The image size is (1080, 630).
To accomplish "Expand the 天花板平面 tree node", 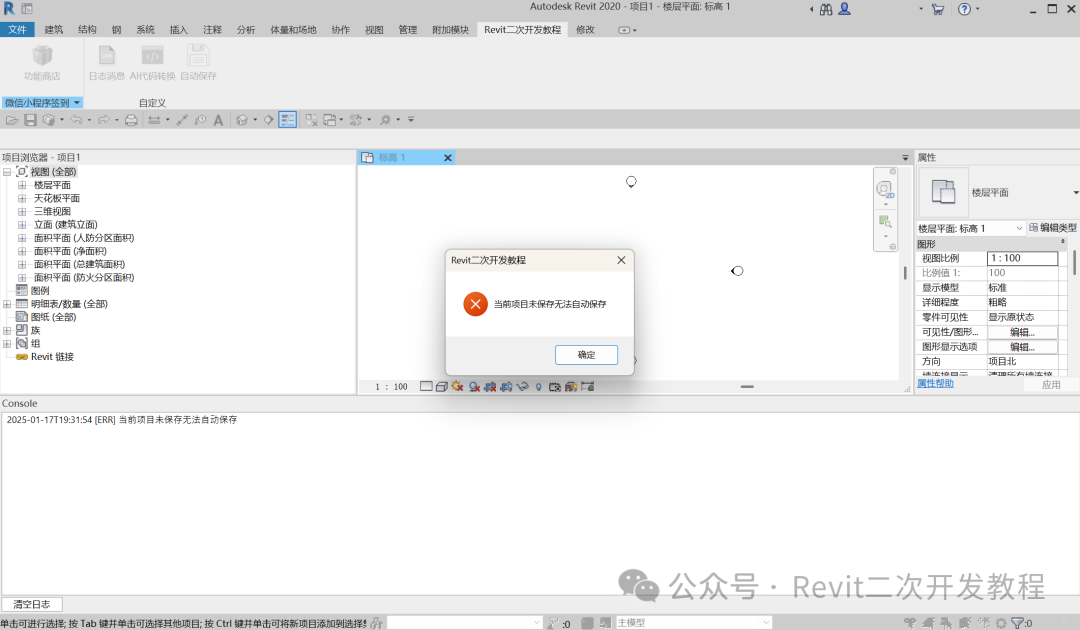I will (22, 198).
